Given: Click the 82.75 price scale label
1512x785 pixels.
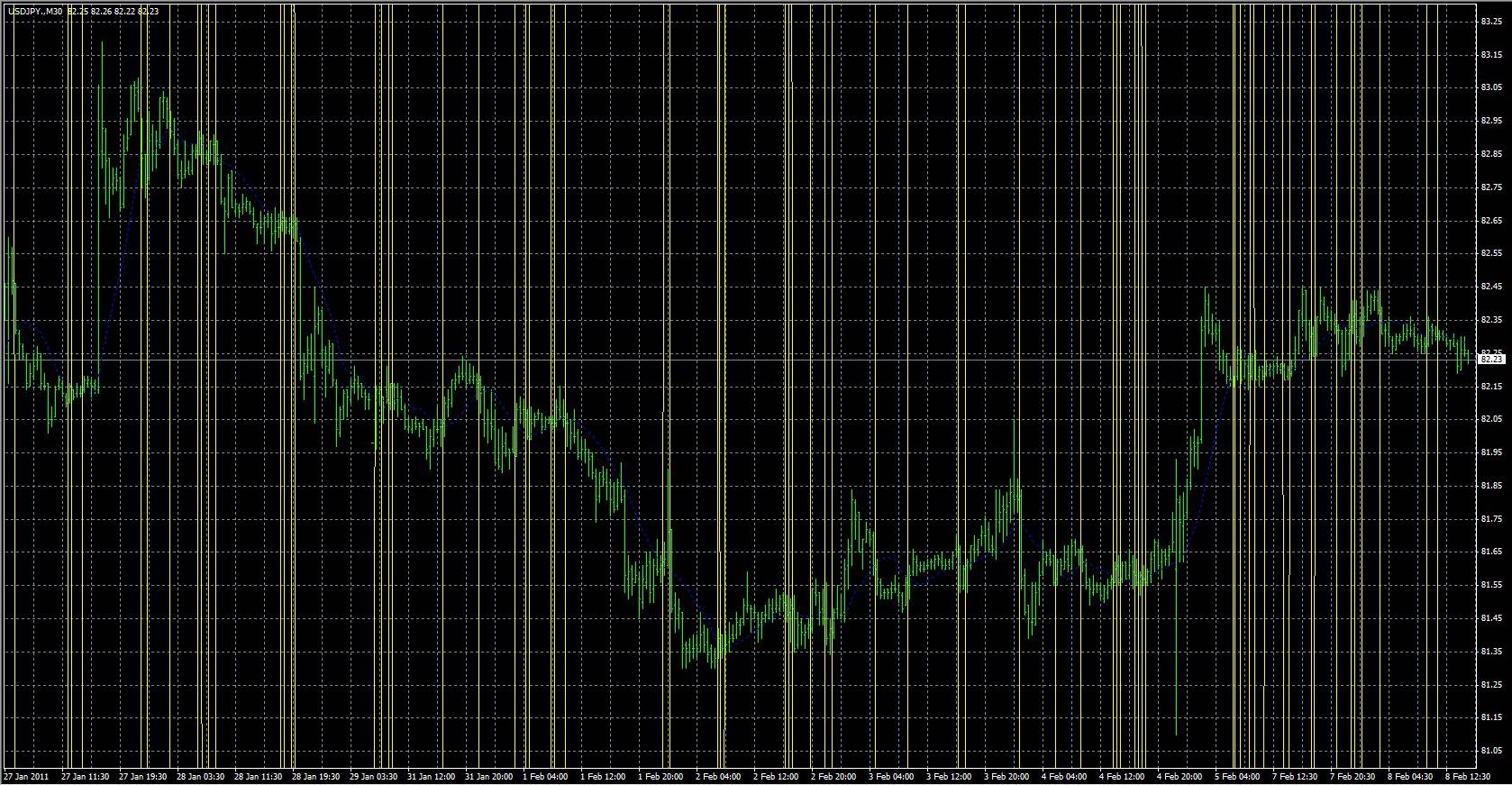Looking at the screenshot, I should click(1491, 187).
